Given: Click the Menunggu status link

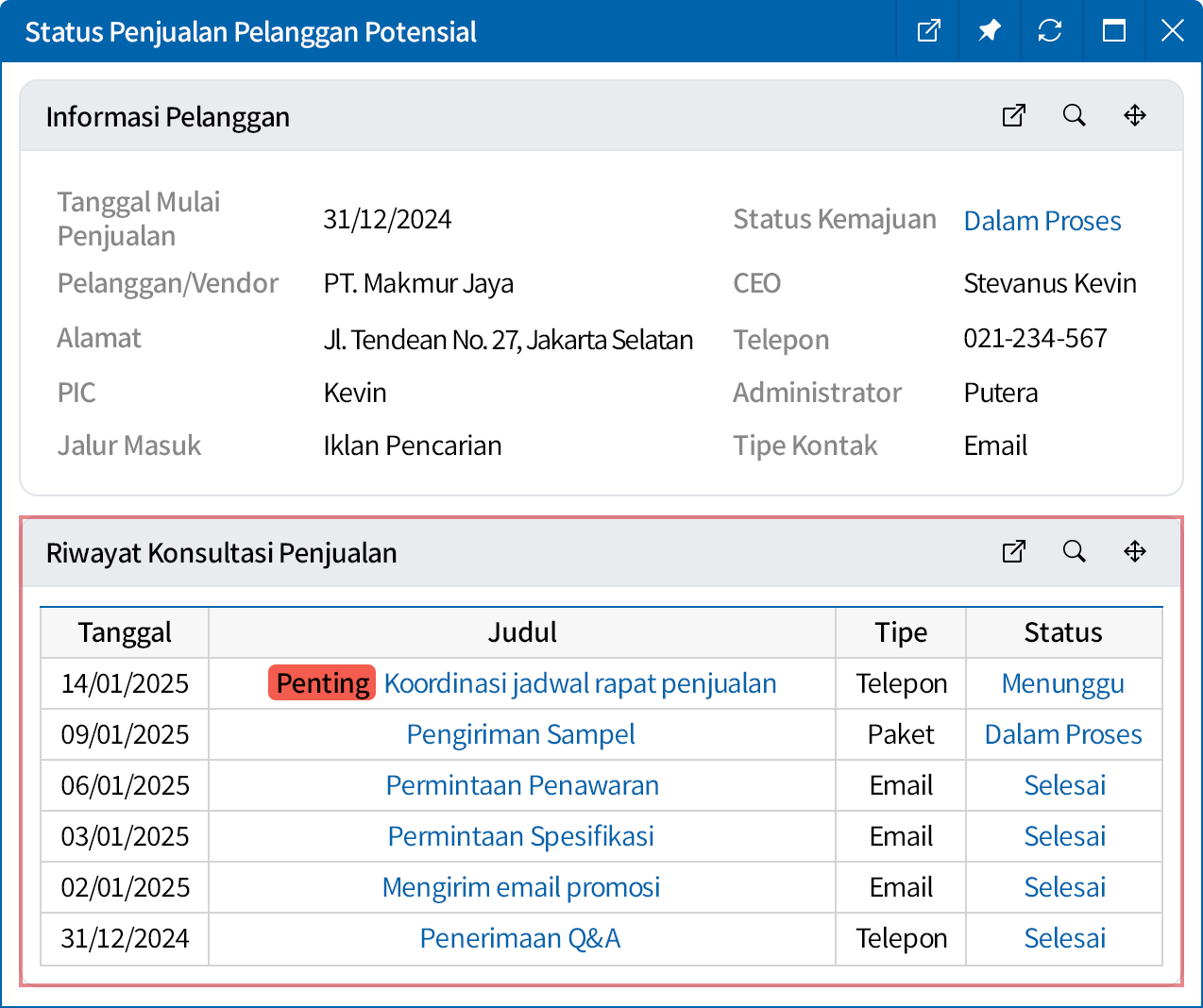Looking at the screenshot, I should pyautogui.click(x=1063, y=683).
